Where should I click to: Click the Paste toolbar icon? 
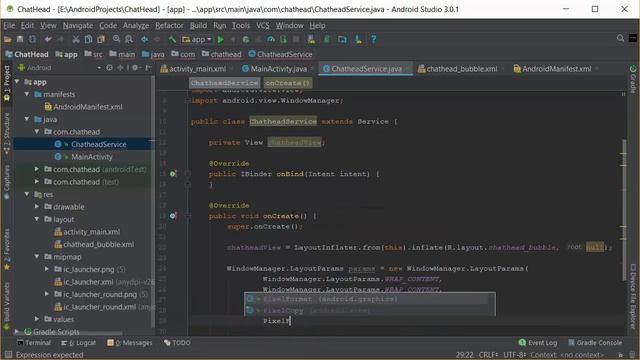[x=101, y=40]
